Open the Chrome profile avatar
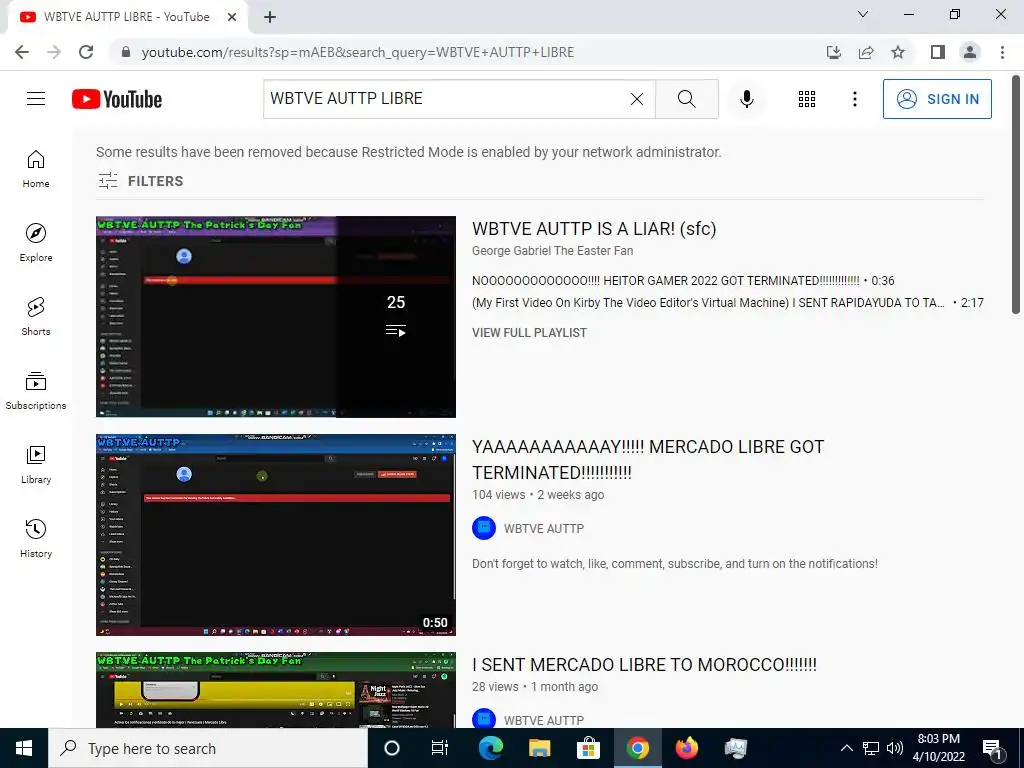 click(x=970, y=52)
